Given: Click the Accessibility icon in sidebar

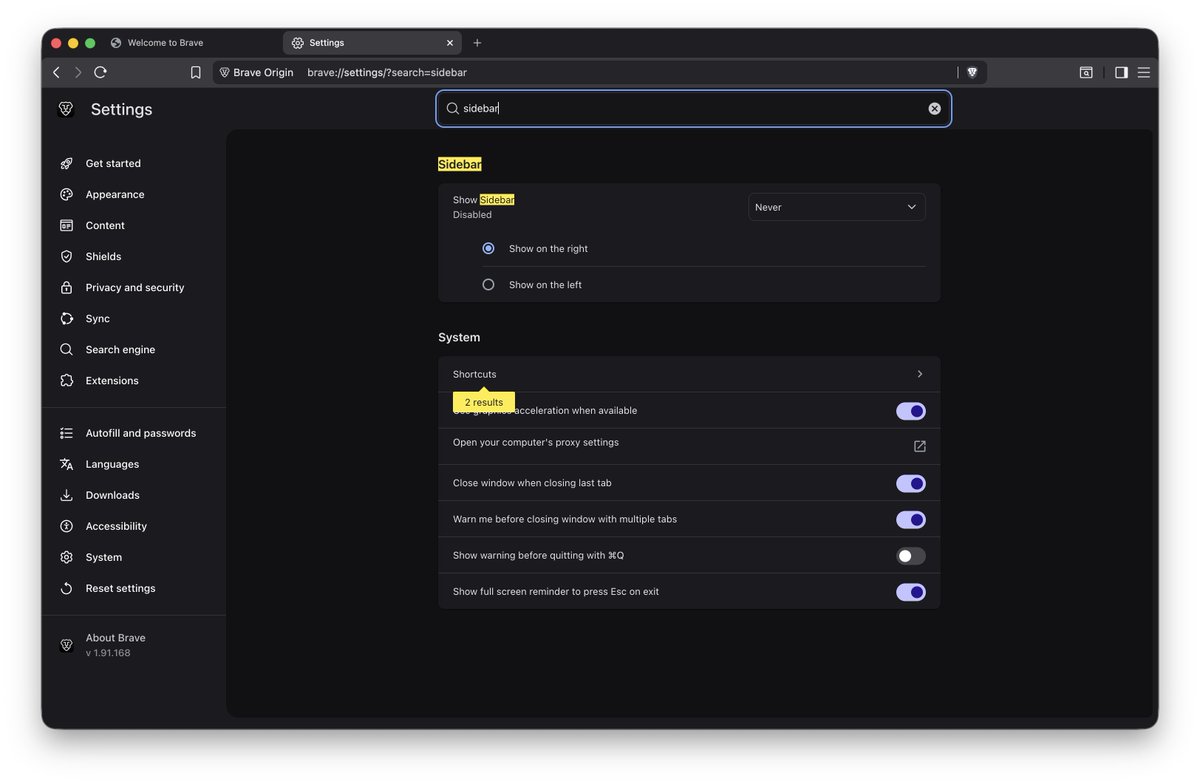Looking at the screenshot, I should 66,526.
